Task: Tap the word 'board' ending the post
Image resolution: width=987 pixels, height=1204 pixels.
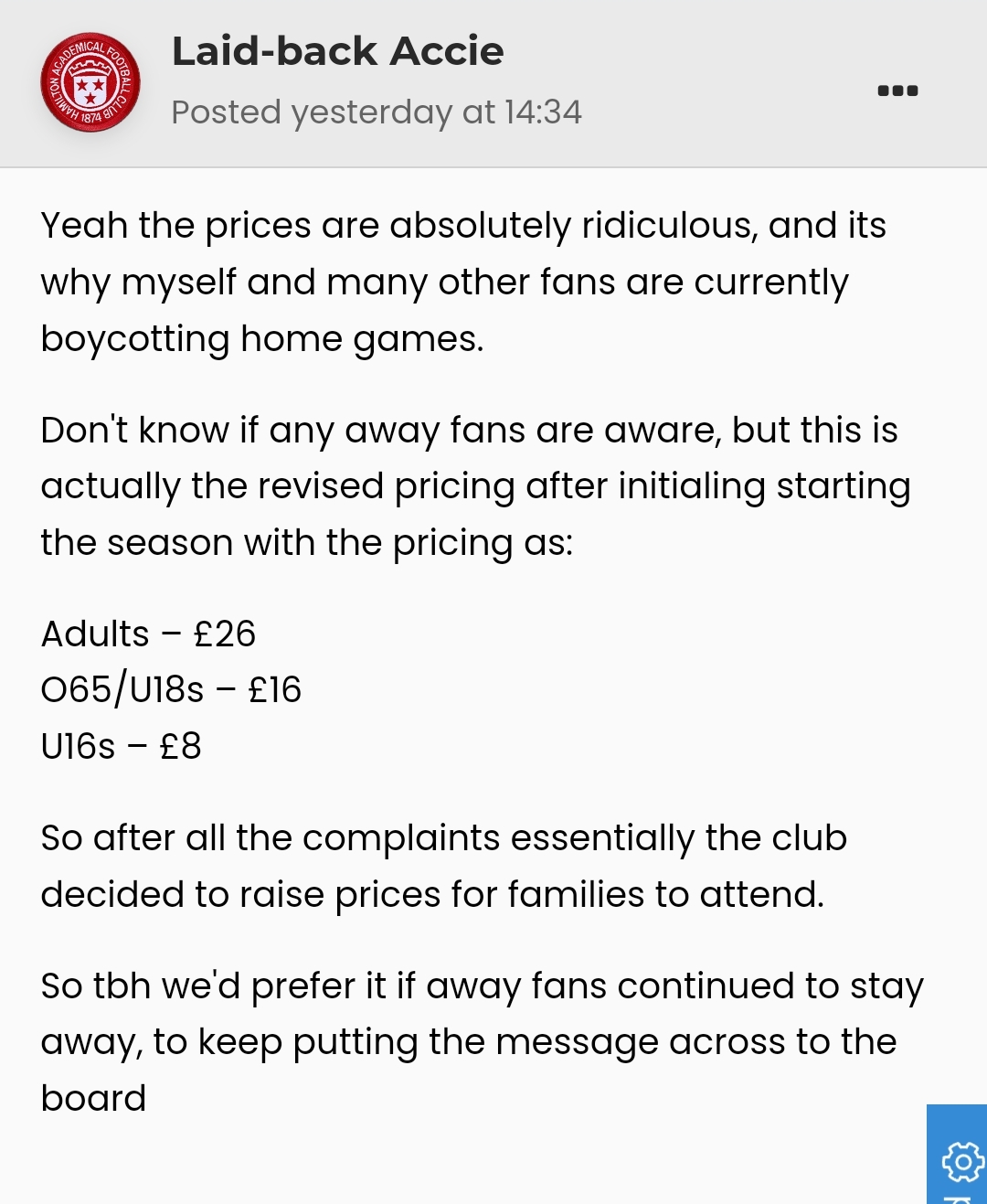Action: point(93,1098)
